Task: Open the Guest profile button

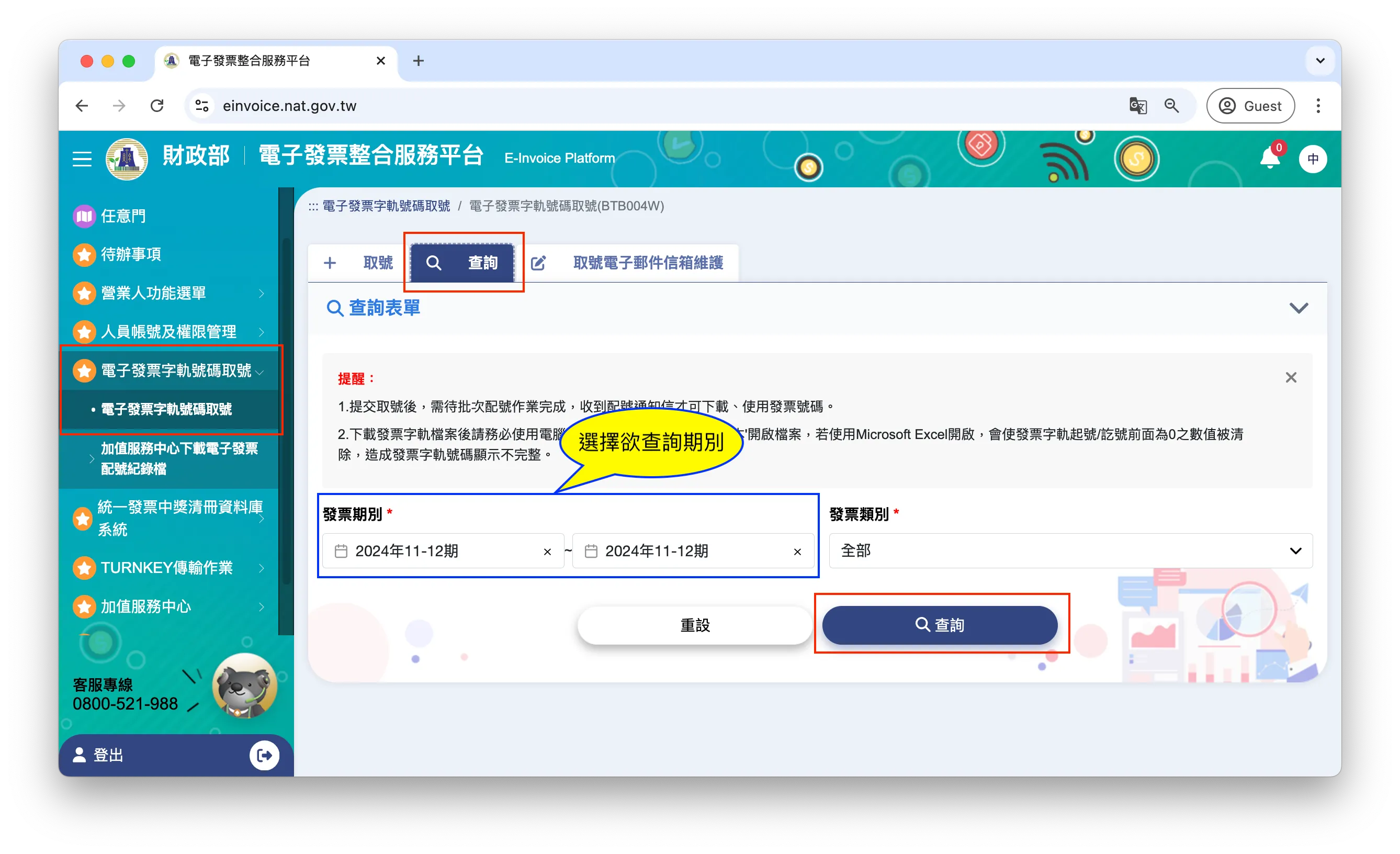Action: point(1250,106)
